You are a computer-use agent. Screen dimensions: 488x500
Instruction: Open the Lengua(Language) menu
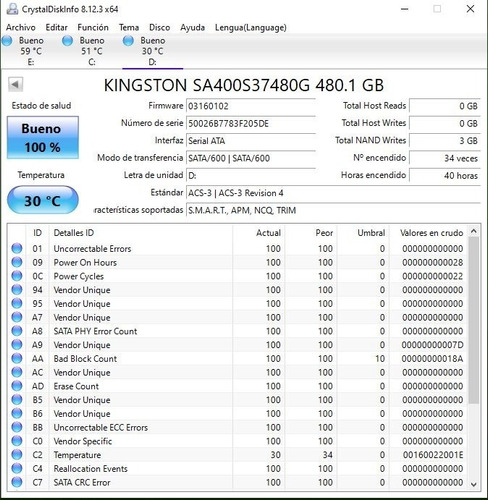pyautogui.click(x=251, y=27)
